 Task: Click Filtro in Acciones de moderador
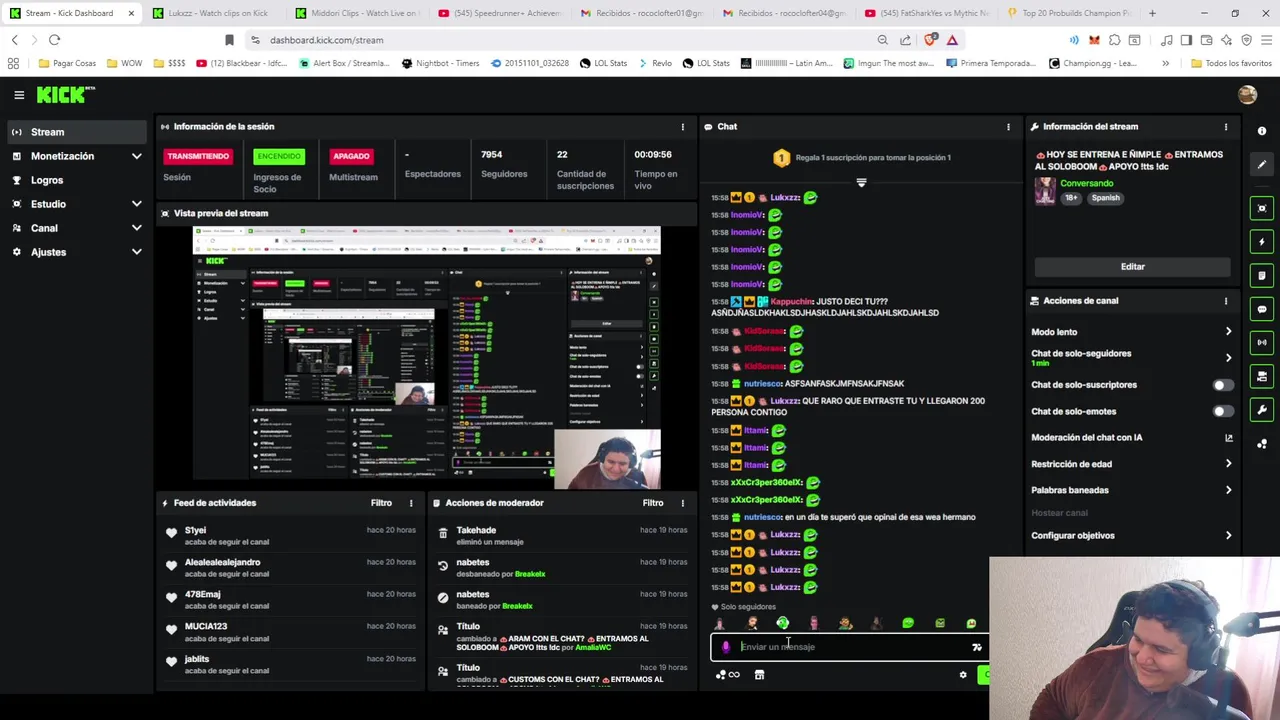point(653,503)
